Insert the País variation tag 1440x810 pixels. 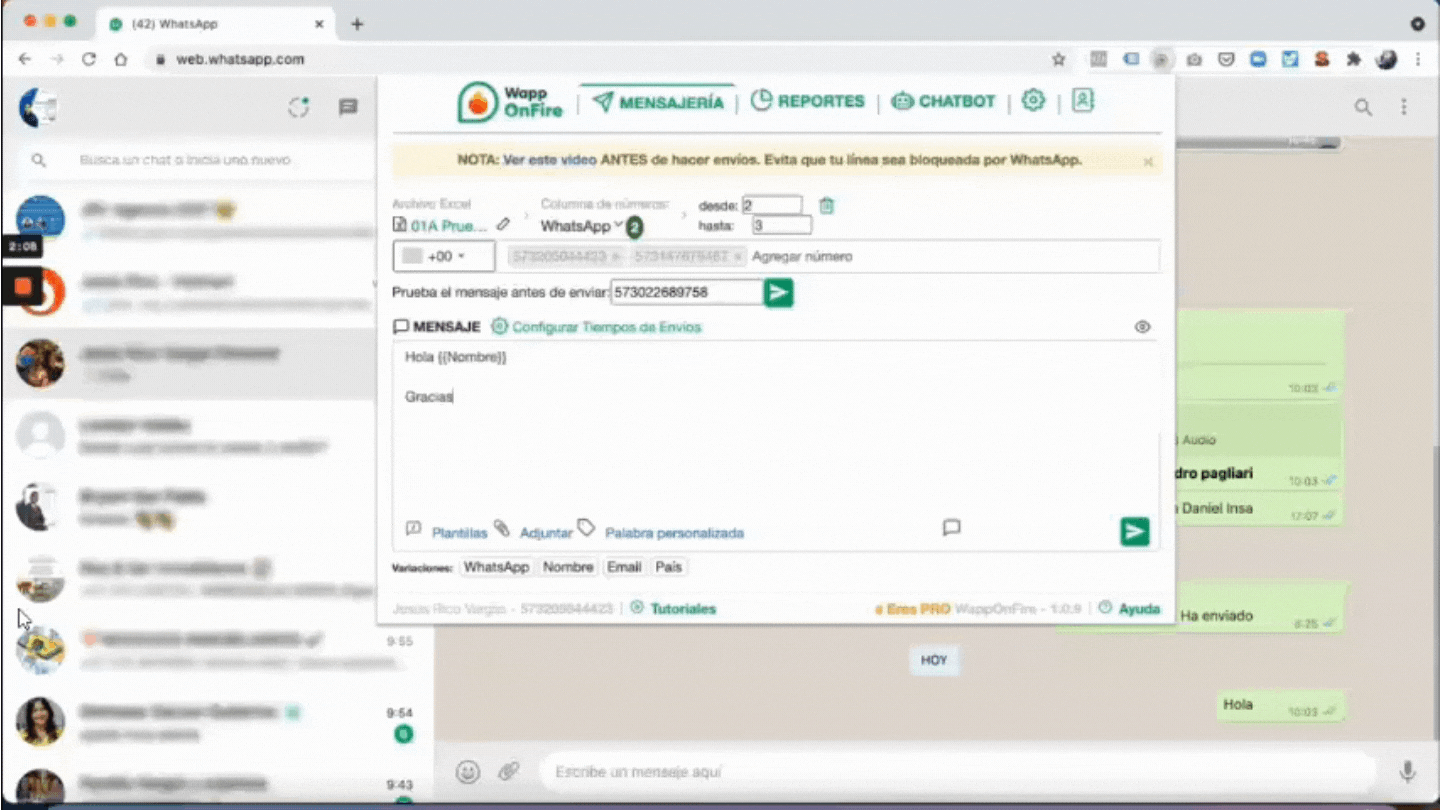668,567
